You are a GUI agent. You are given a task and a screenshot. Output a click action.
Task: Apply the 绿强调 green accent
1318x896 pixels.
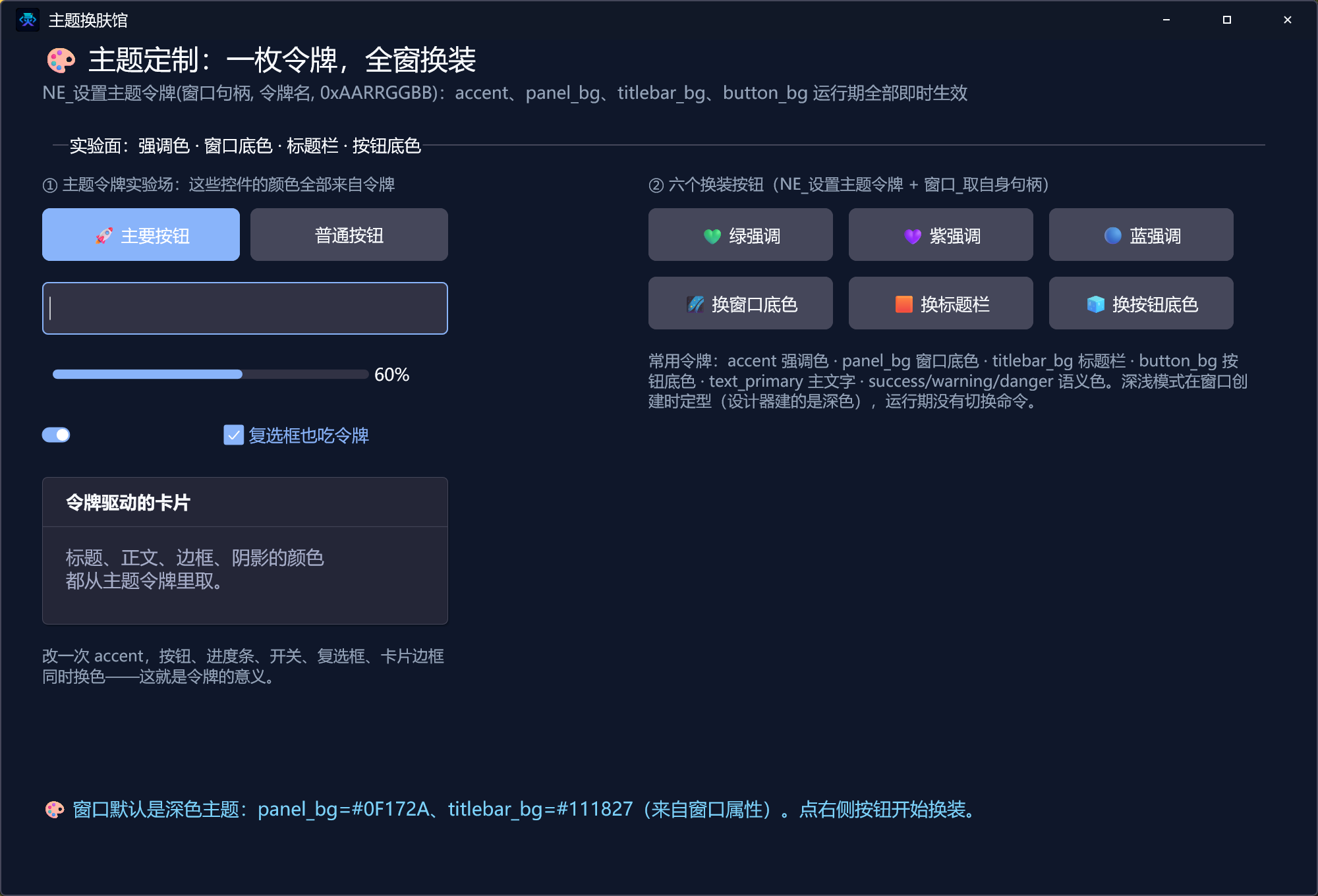coord(741,235)
